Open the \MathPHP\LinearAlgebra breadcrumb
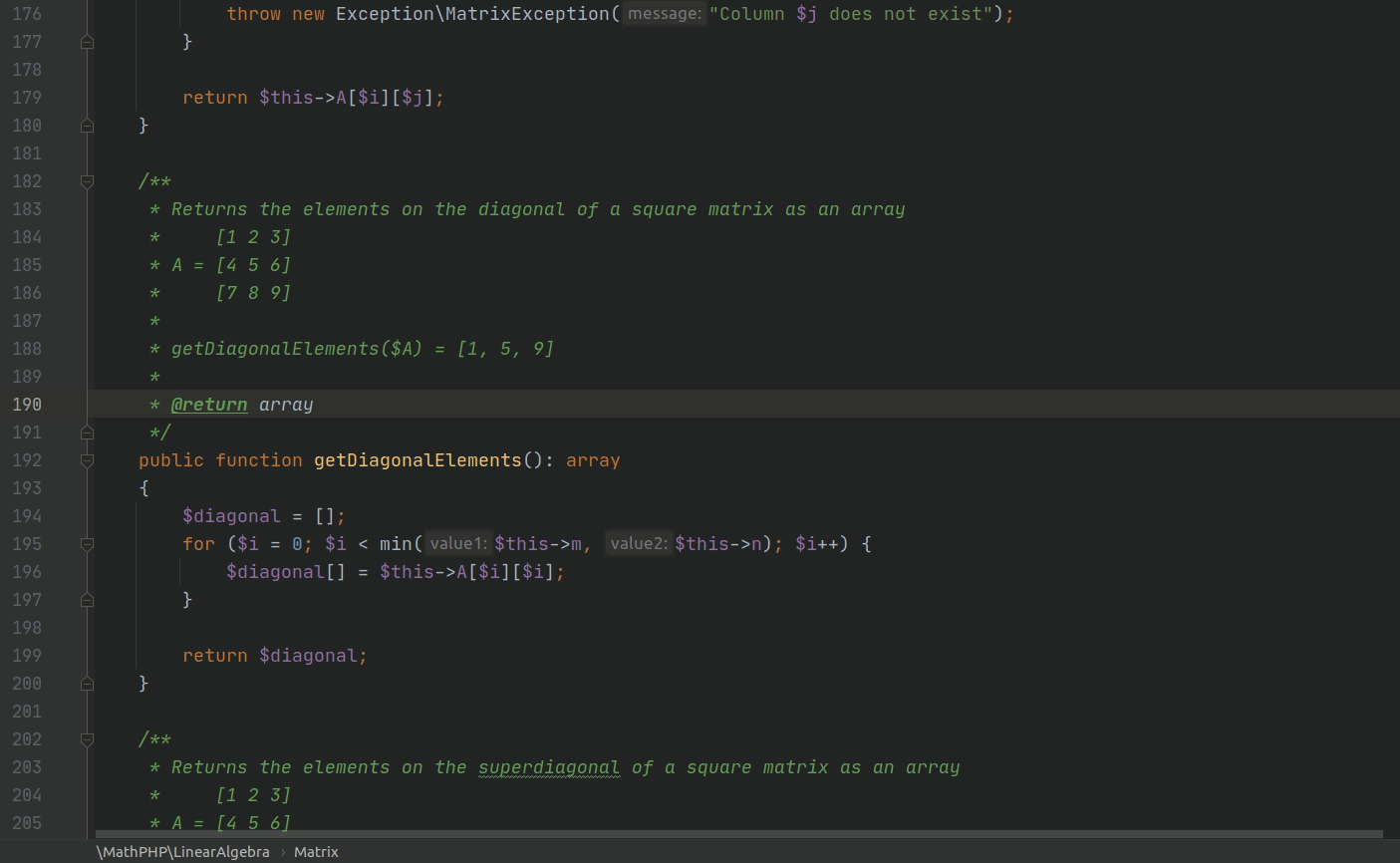This screenshot has height=863, width=1400. pos(182,852)
